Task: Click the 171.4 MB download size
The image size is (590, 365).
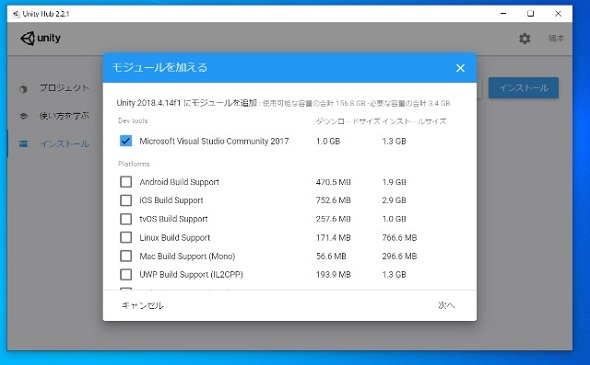Action: click(x=333, y=238)
